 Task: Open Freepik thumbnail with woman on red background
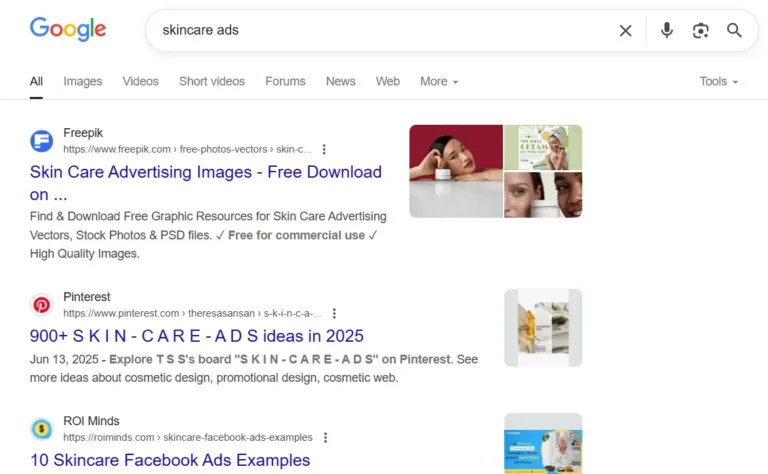pyautogui.click(x=456, y=171)
